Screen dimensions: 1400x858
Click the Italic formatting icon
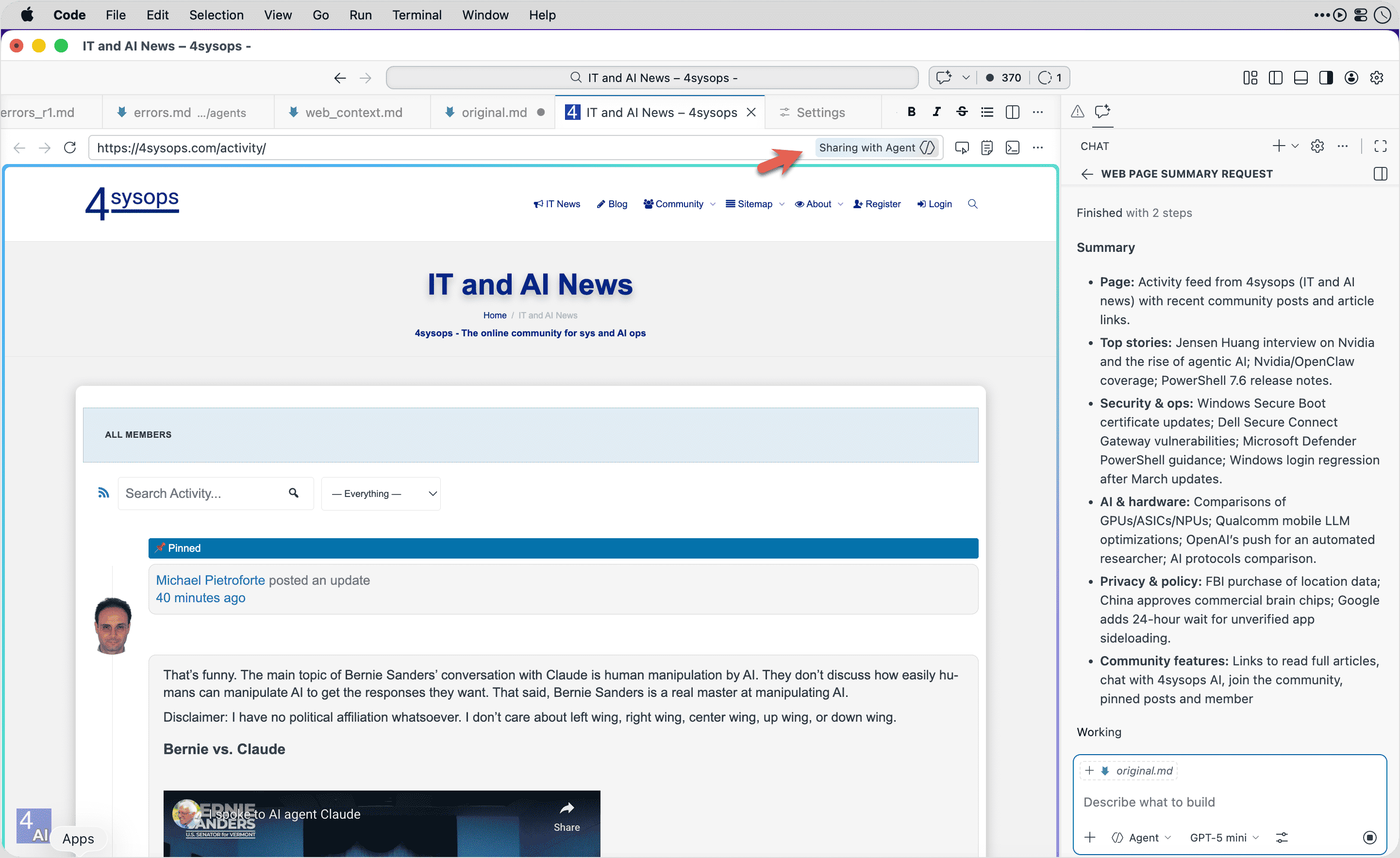coord(936,112)
